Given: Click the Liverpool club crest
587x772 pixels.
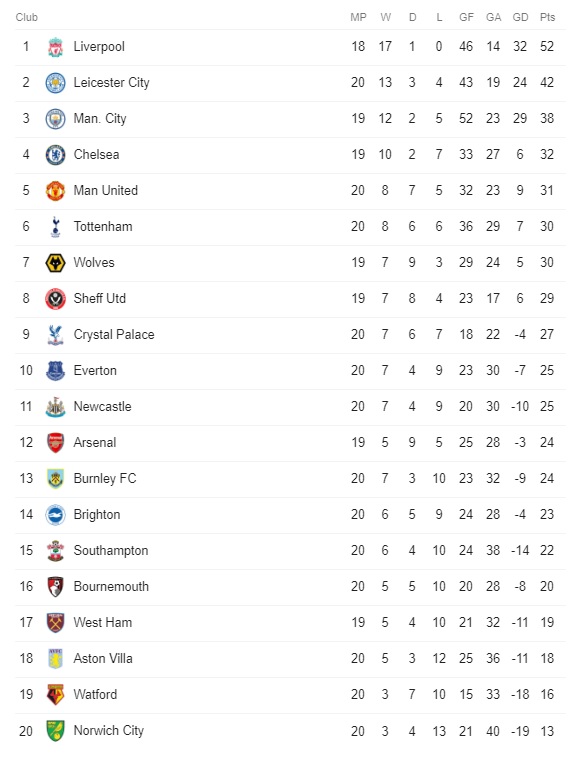Looking at the screenshot, I should pos(55,47).
